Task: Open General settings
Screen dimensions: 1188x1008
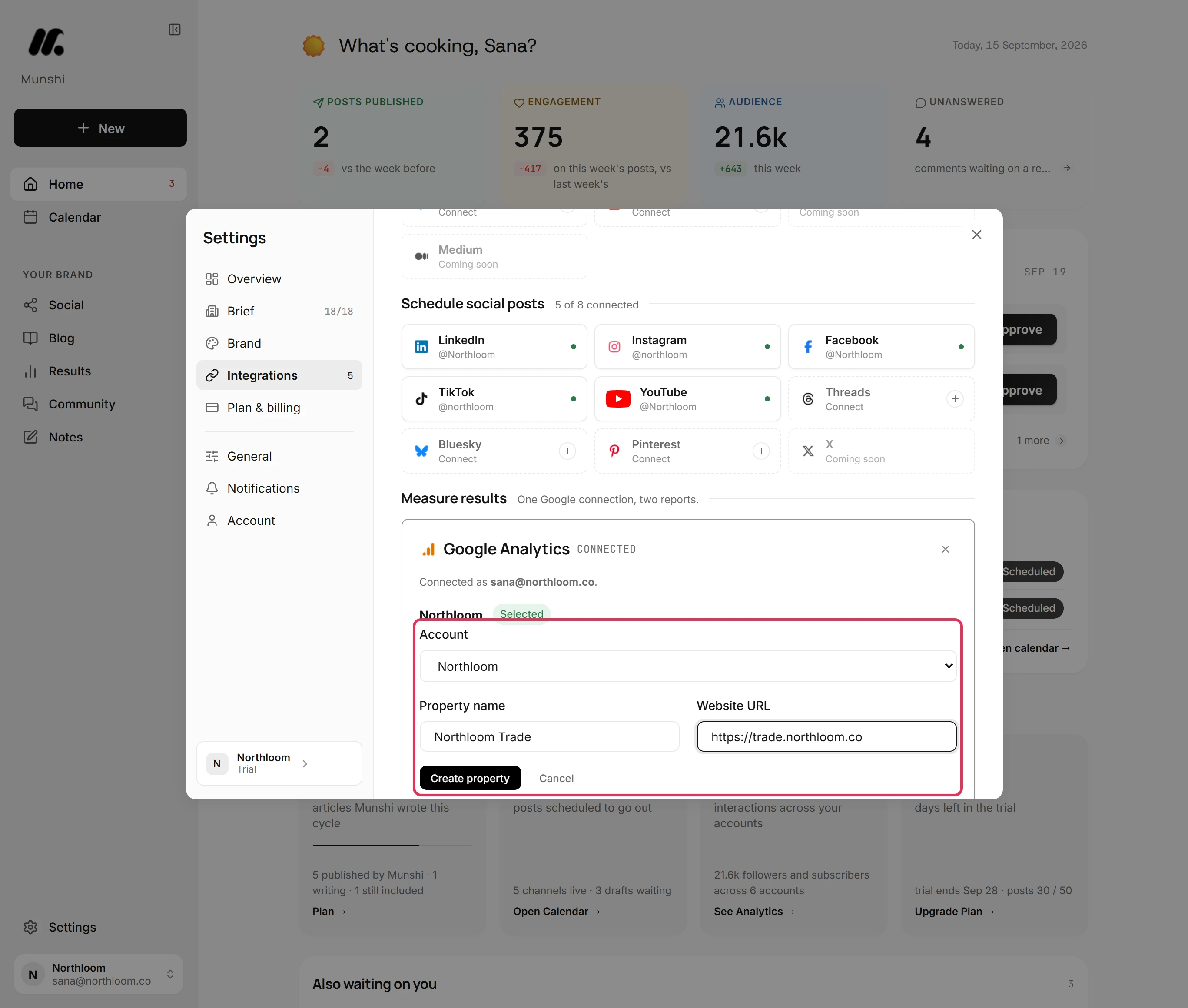Action: click(279, 456)
